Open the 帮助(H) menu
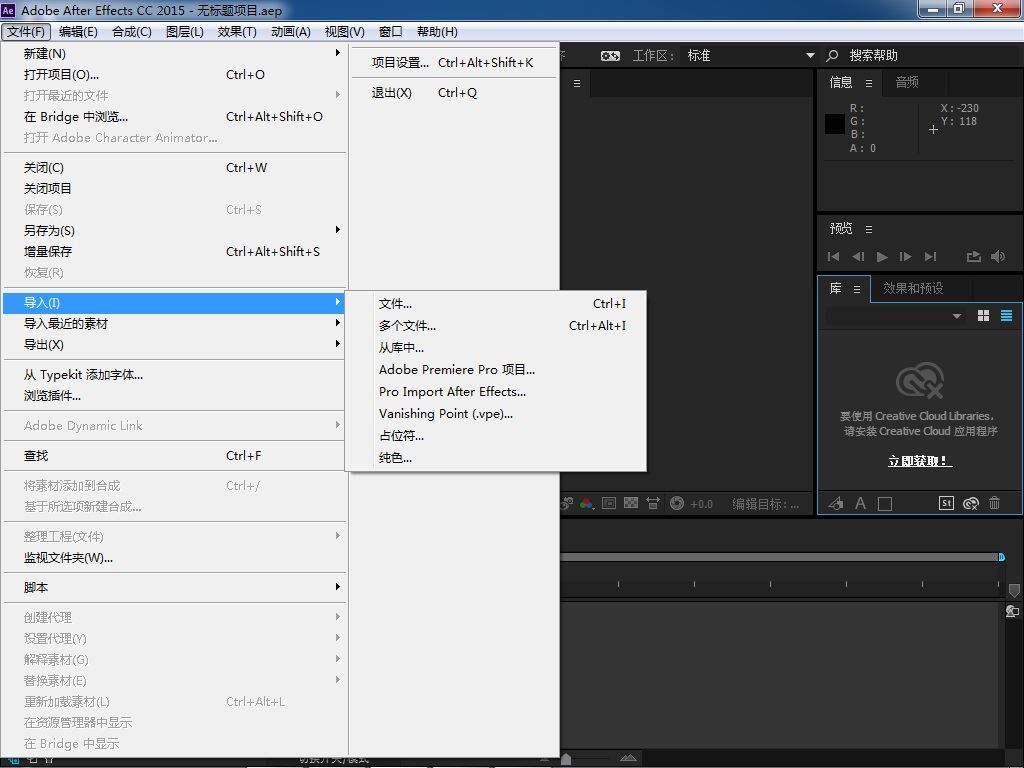1024x768 pixels. tap(437, 31)
